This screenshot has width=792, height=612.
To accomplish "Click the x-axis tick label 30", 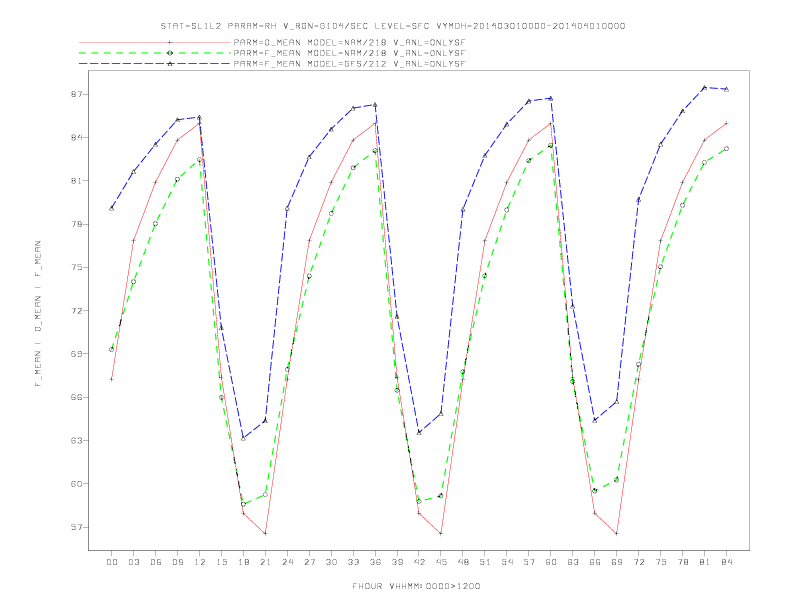I will point(331,562).
